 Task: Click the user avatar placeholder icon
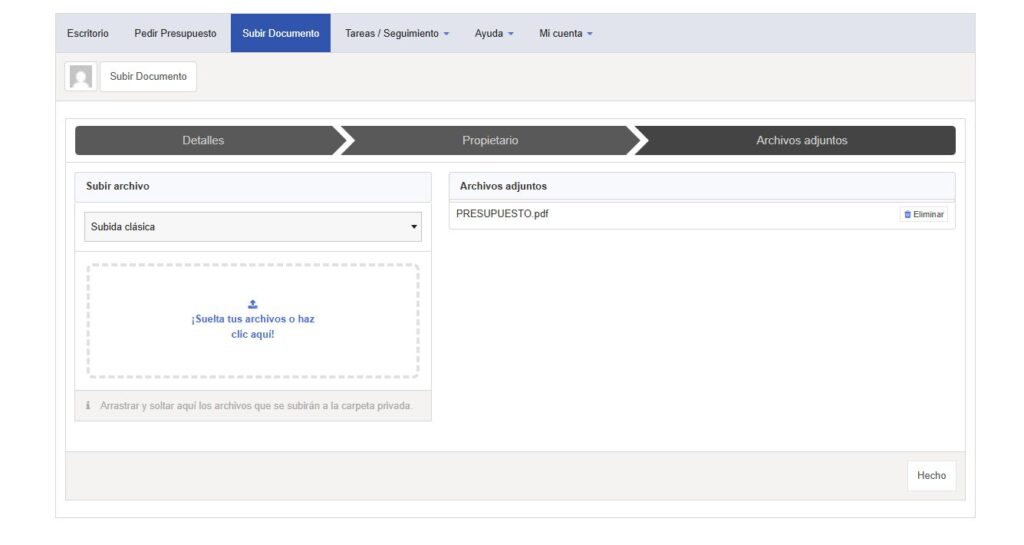click(81, 76)
